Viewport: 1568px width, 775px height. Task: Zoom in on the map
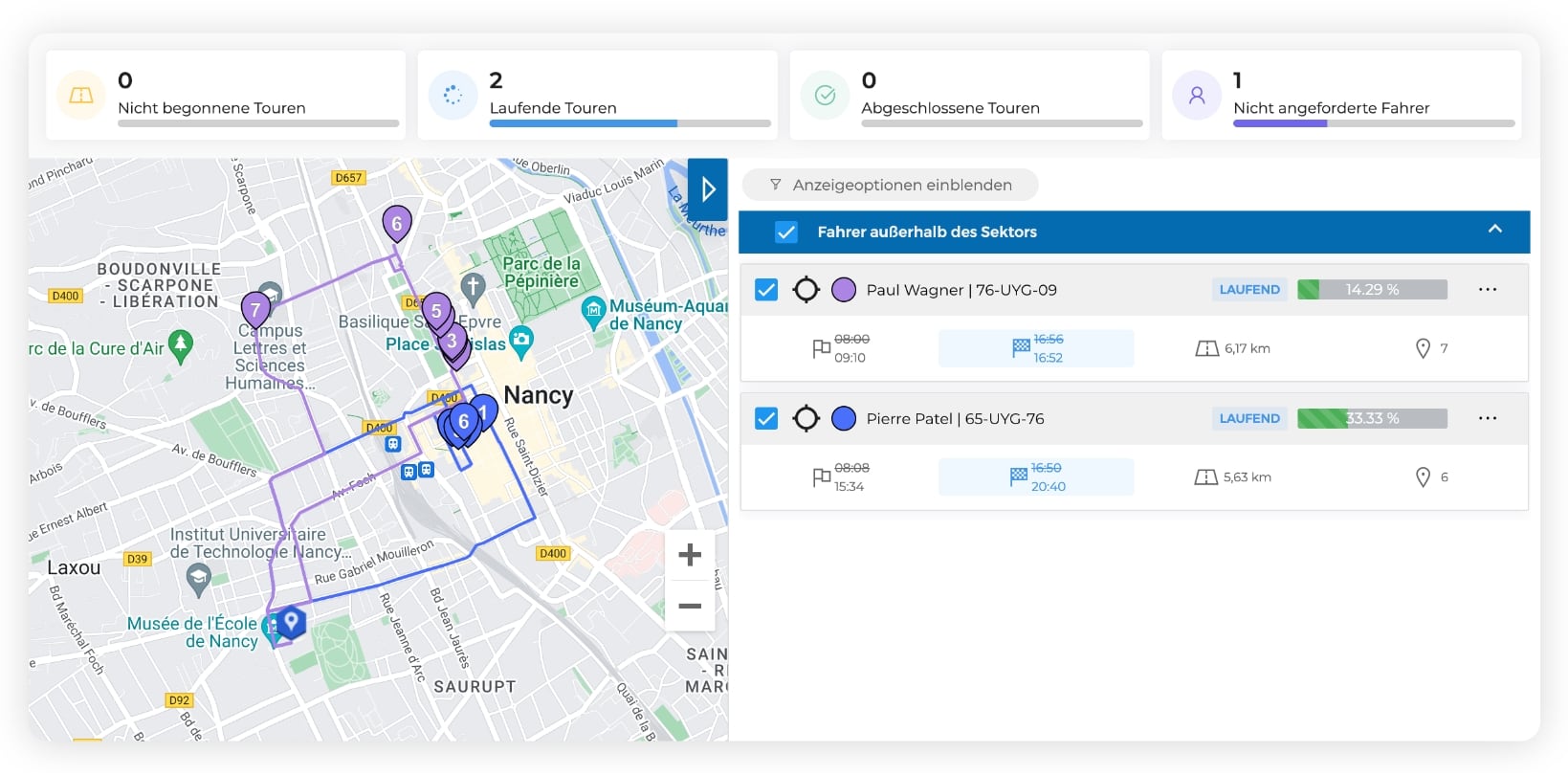pos(690,555)
